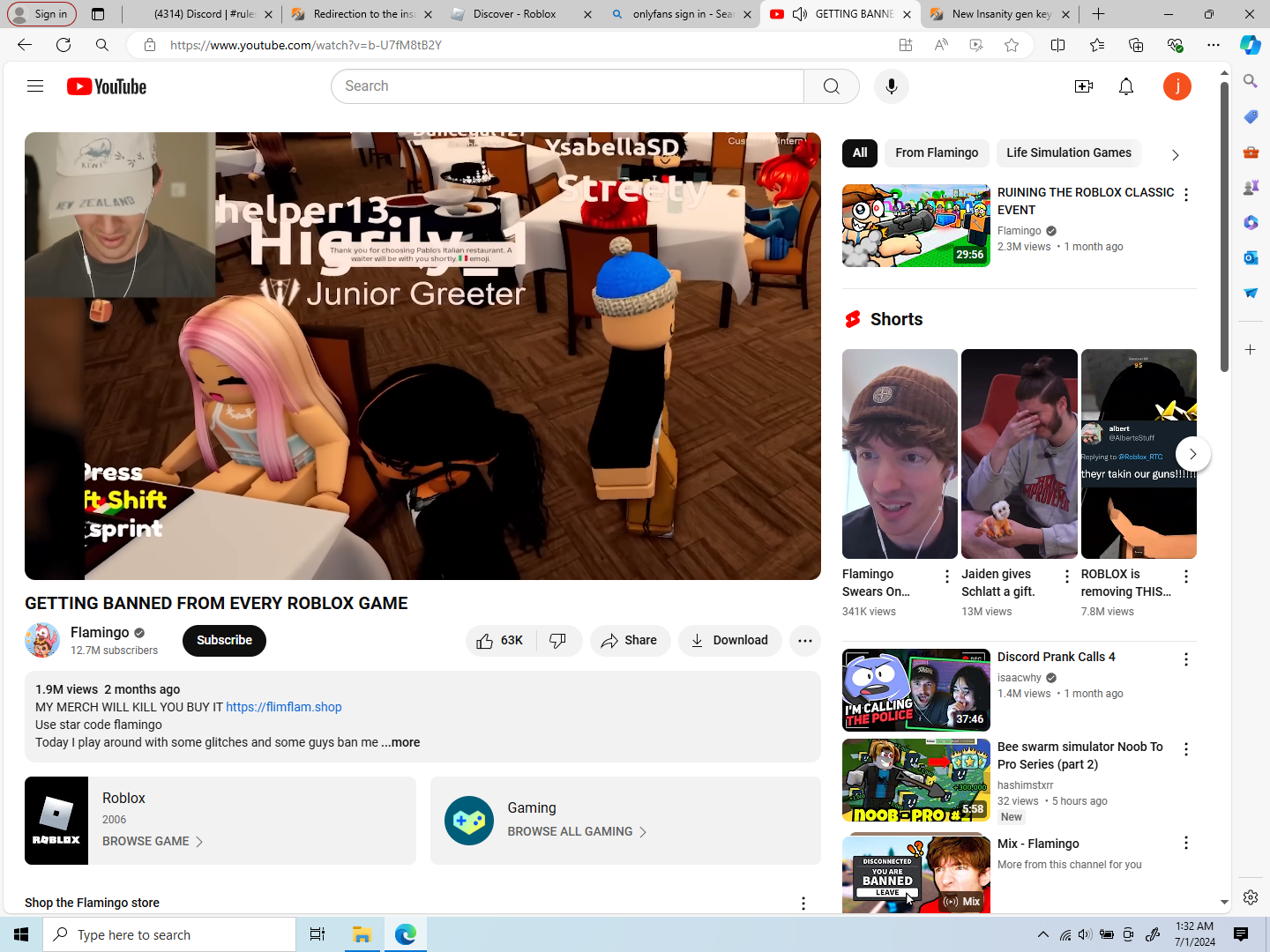Viewport: 1270px width, 952px height.
Task: Open File Explorer from taskbar
Action: (x=362, y=934)
